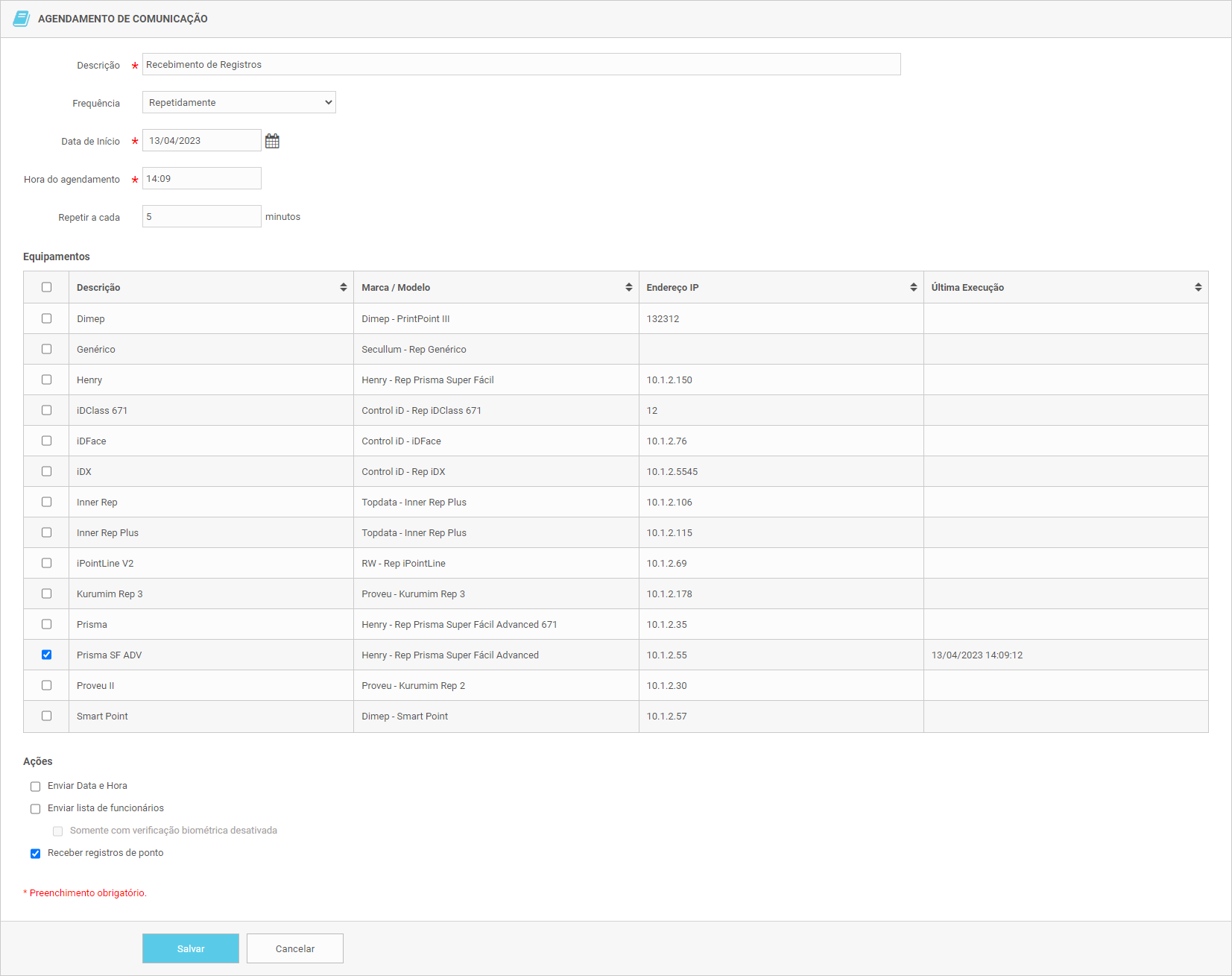Image resolution: width=1232 pixels, height=976 pixels.
Task: Sort table by Última Execução arrows
Action: click(x=1198, y=287)
